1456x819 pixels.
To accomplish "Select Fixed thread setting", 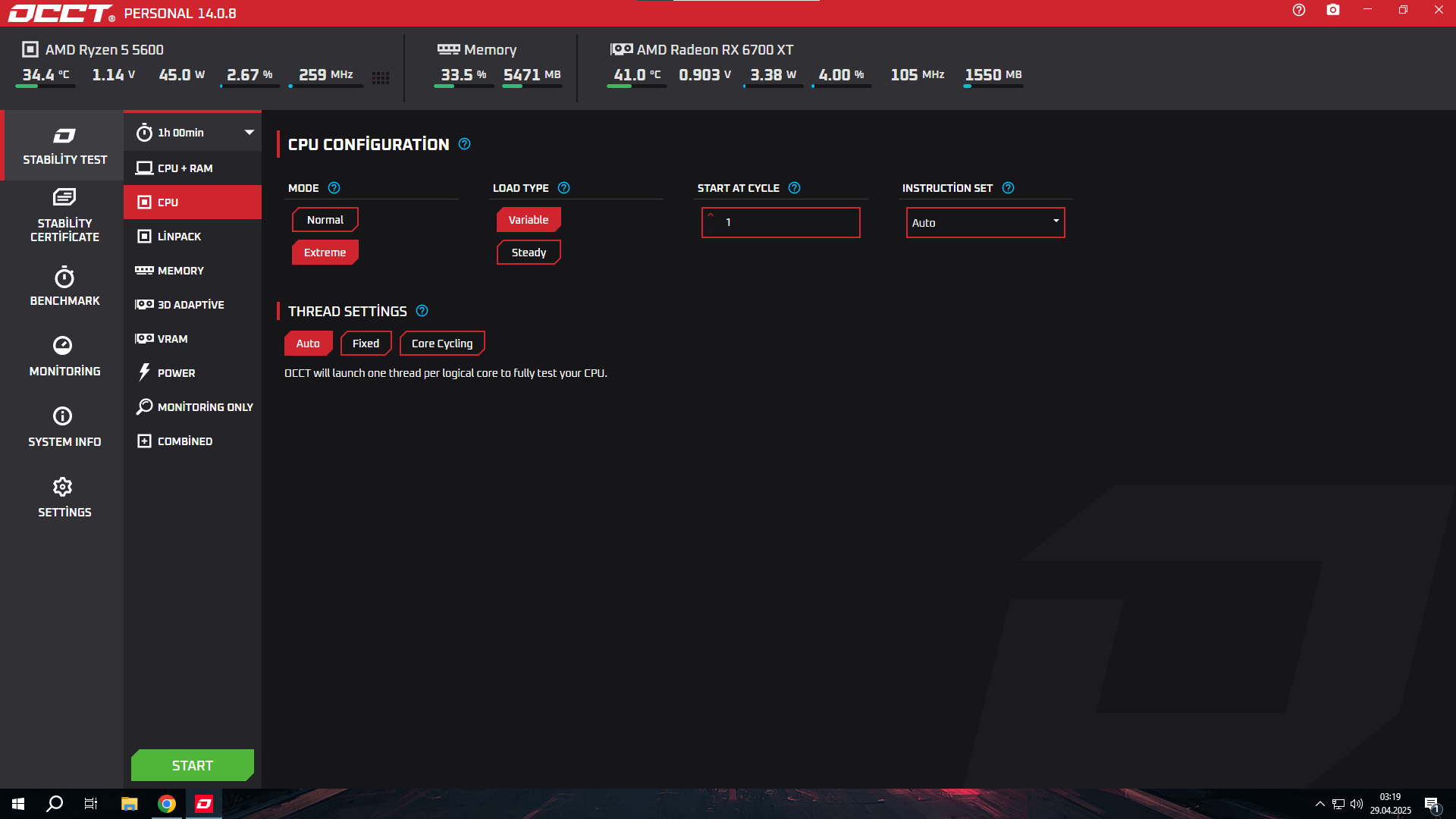I will [366, 344].
